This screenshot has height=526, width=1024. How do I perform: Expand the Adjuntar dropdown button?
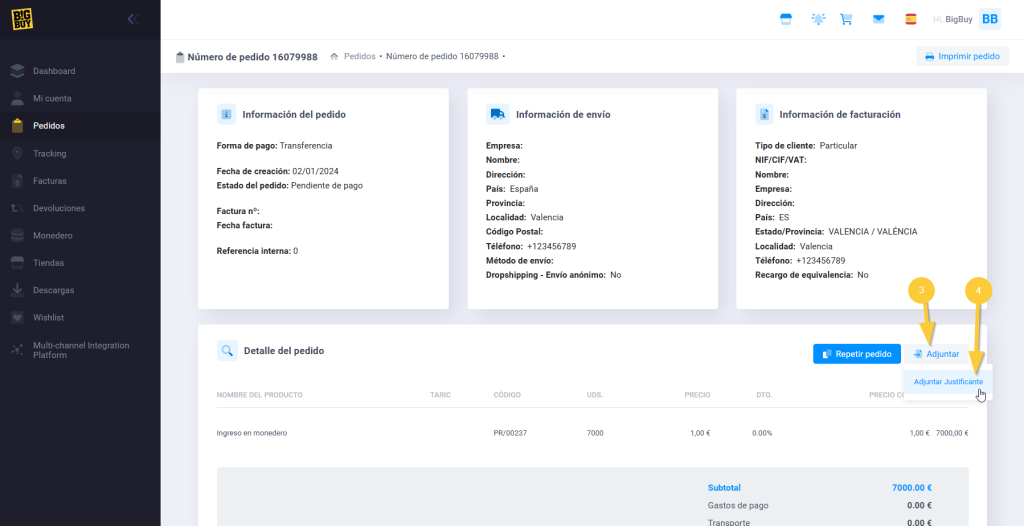click(x=935, y=354)
